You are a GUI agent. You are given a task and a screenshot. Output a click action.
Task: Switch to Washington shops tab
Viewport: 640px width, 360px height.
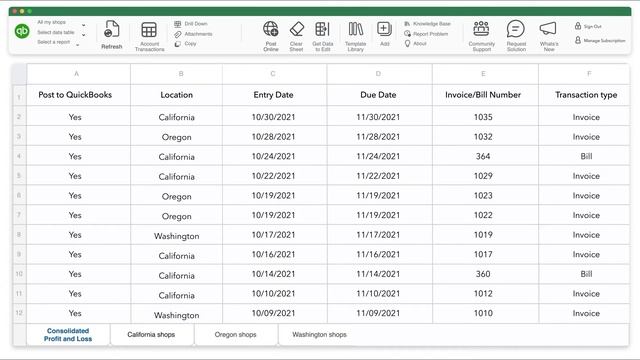coord(320,335)
